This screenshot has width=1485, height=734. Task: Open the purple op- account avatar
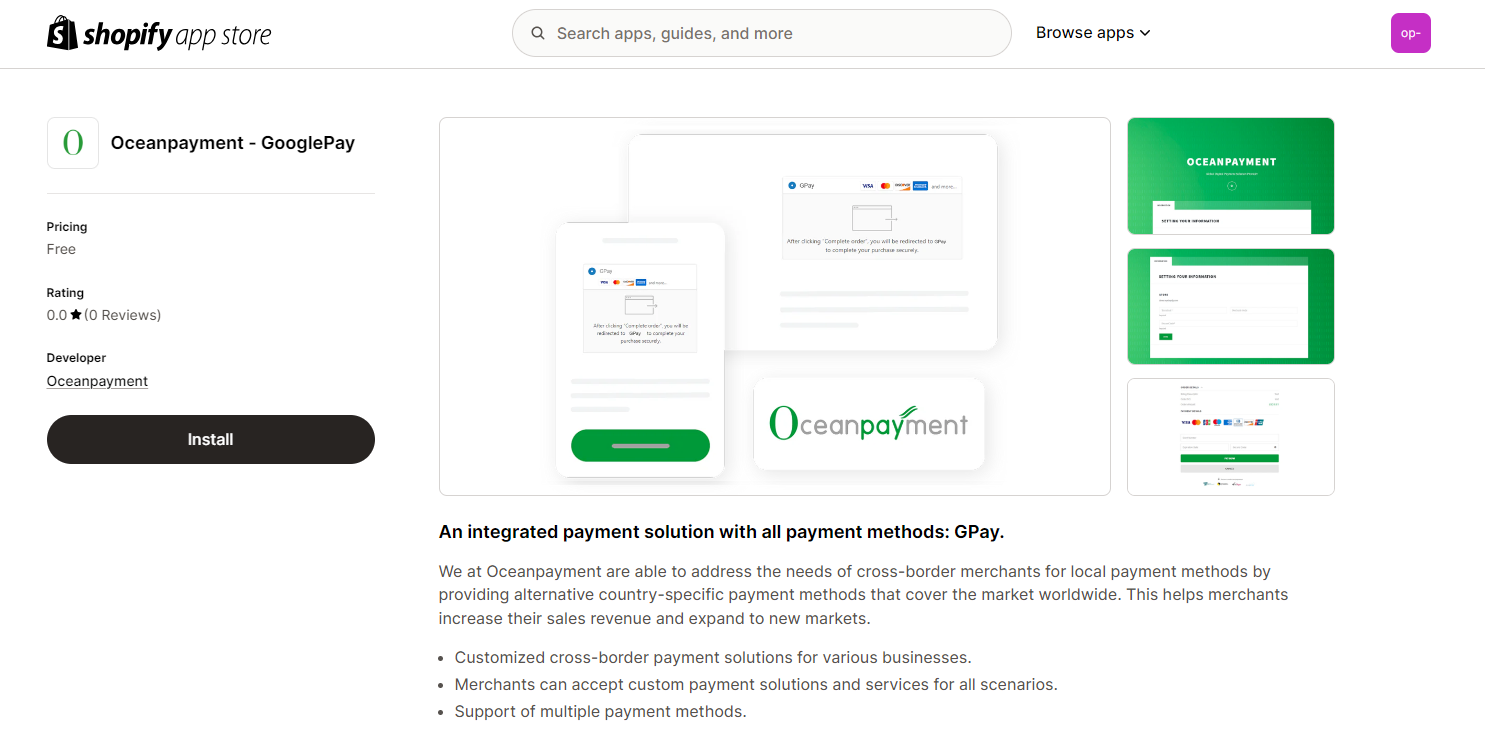click(x=1410, y=33)
